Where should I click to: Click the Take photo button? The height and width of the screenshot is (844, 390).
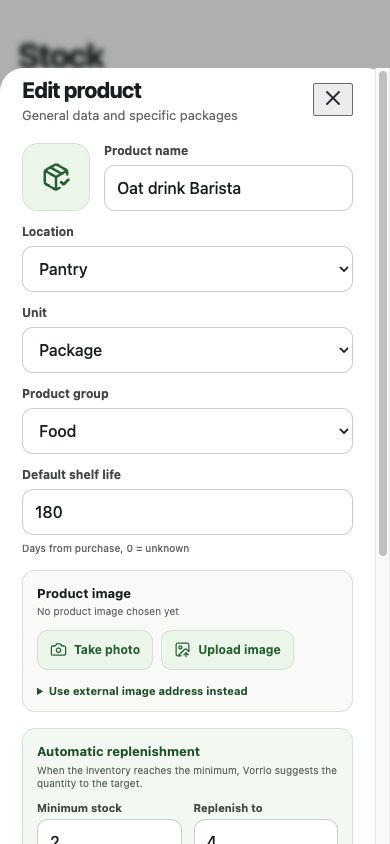pyautogui.click(x=95, y=650)
